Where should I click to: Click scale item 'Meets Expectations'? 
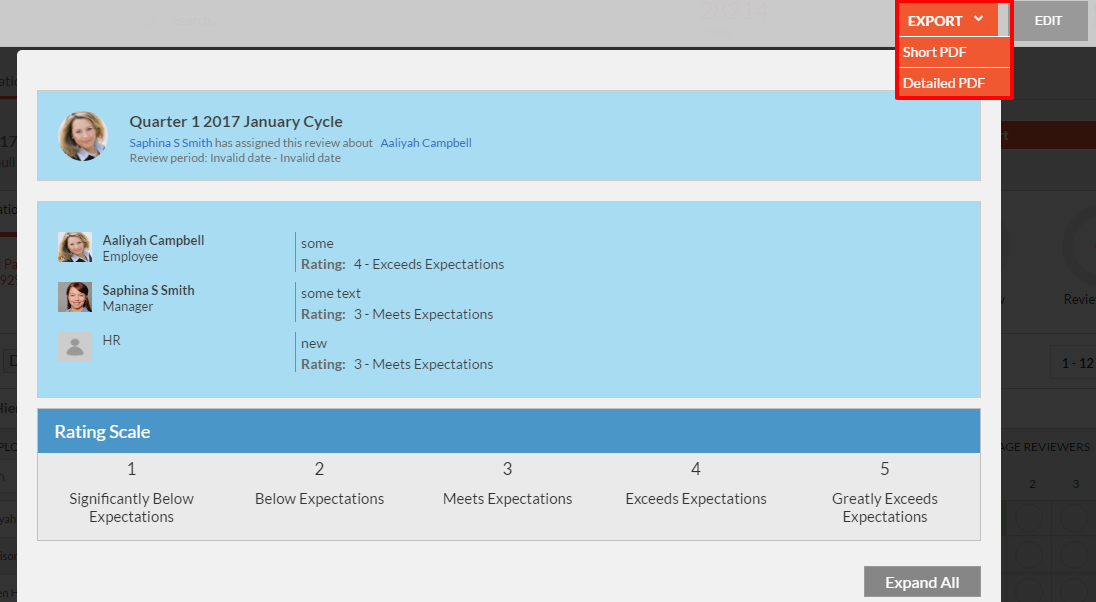[507, 499]
